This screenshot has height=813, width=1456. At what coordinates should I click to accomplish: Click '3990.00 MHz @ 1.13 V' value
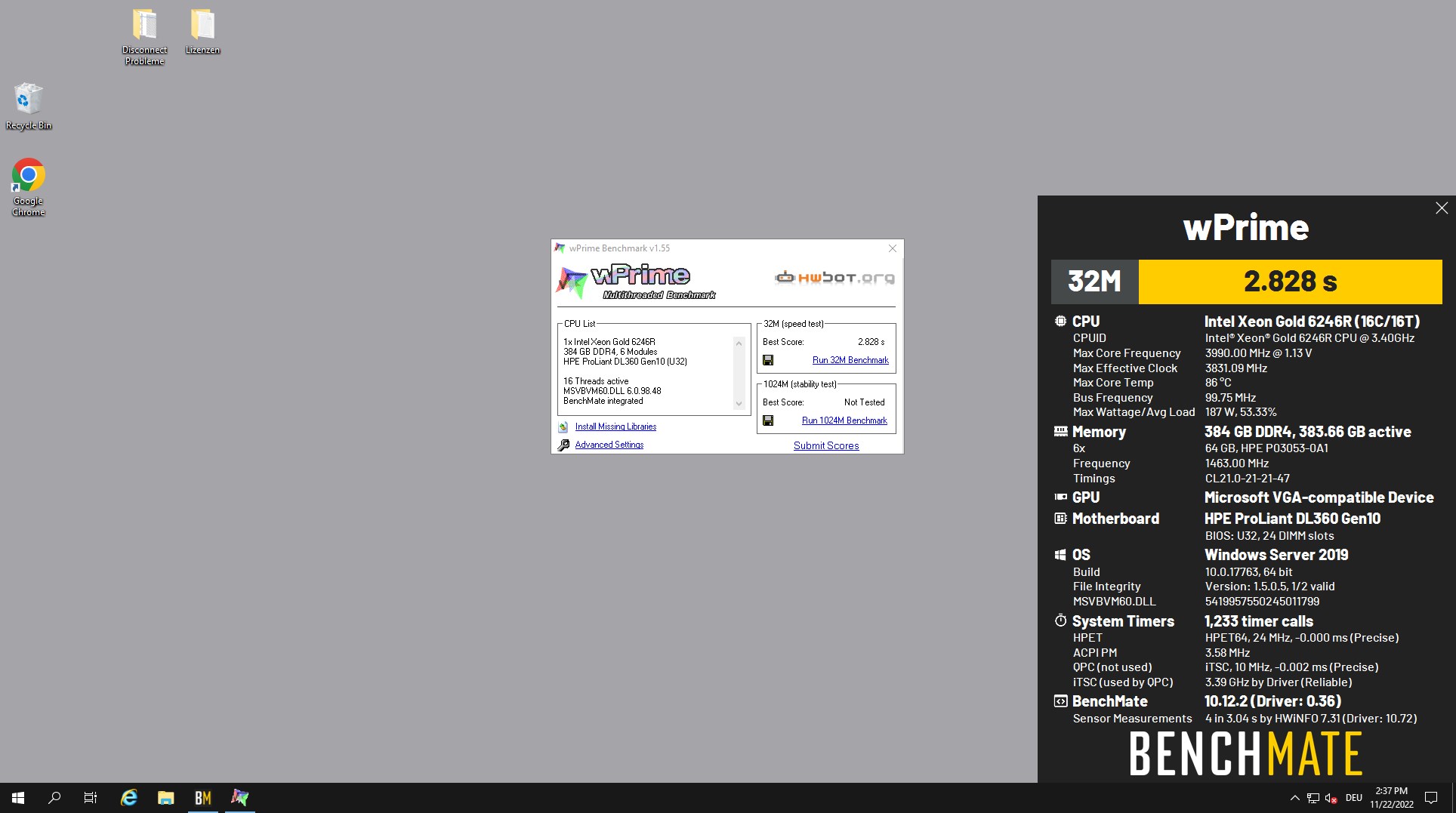coord(1258,353)
